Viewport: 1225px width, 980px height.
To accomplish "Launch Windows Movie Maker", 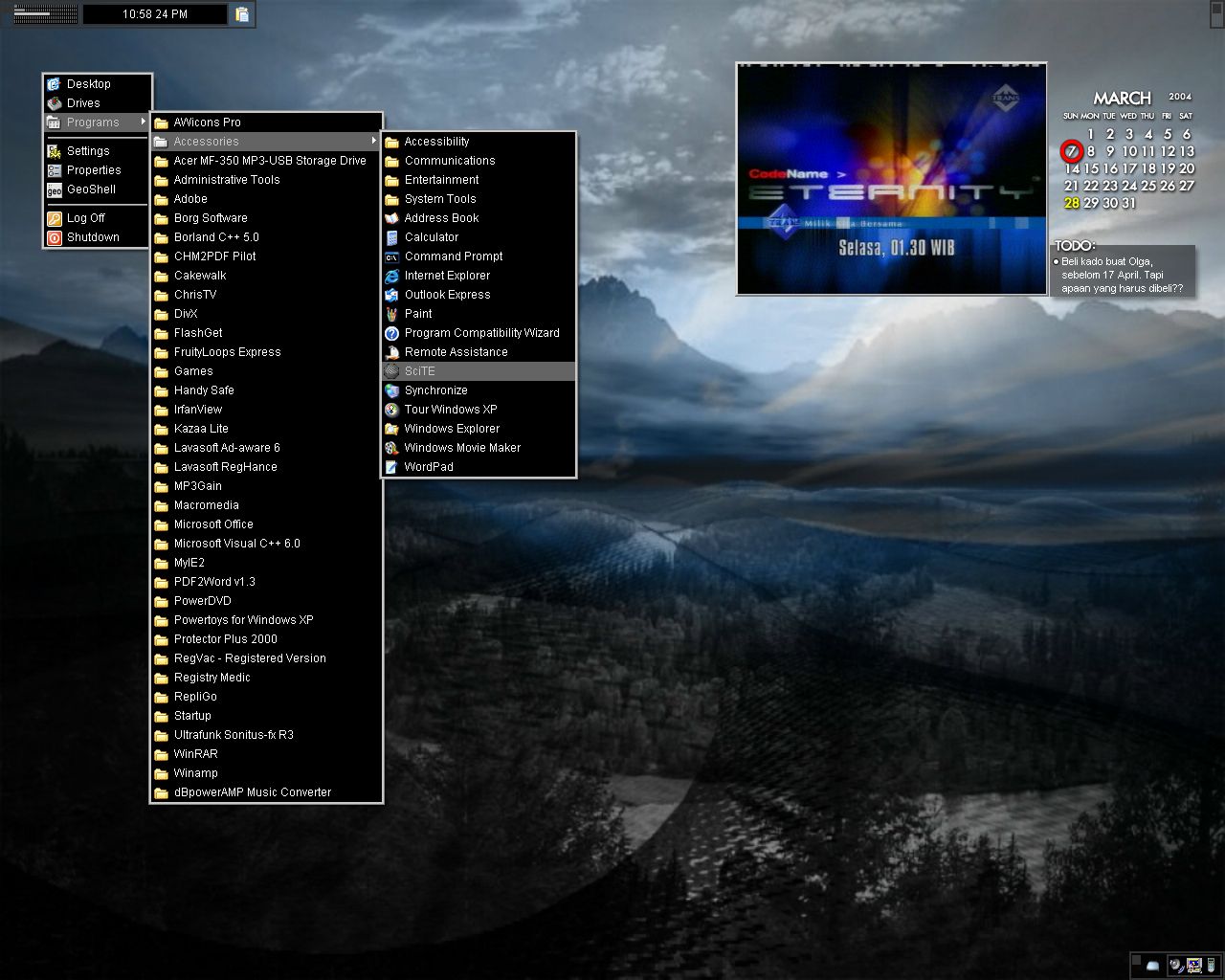I will 479,448.
